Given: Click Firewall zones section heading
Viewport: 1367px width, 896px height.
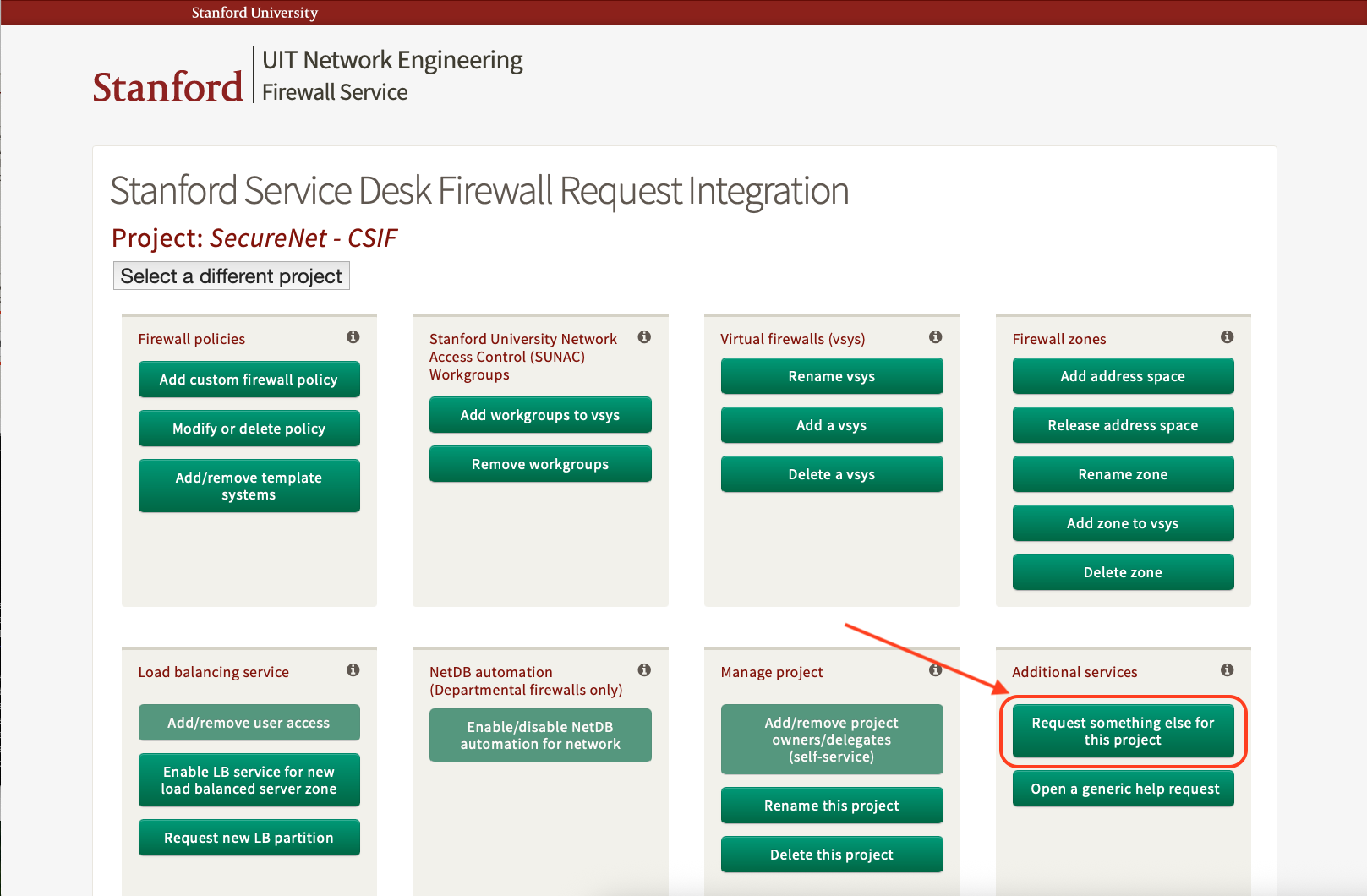Looking at the screenshot, I should point(1059,339).
